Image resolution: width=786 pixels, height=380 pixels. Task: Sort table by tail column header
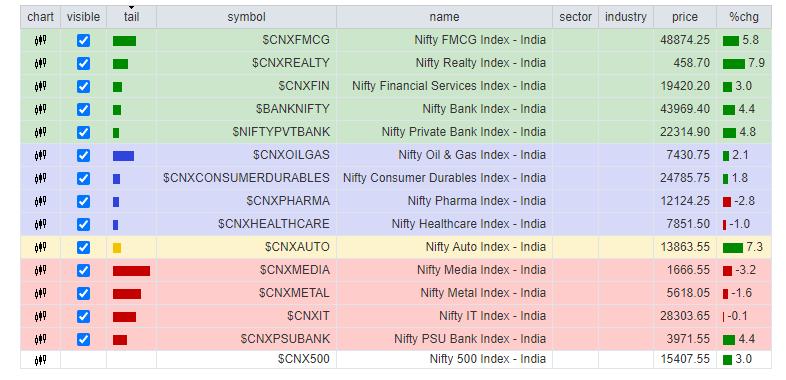pos(131,17)
